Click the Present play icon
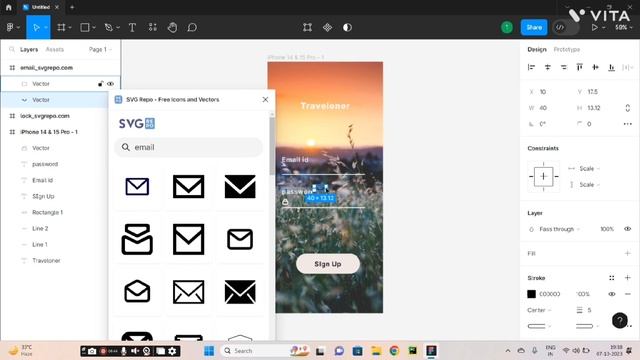This screenshot has width=640, height=360. pos(595,27)
